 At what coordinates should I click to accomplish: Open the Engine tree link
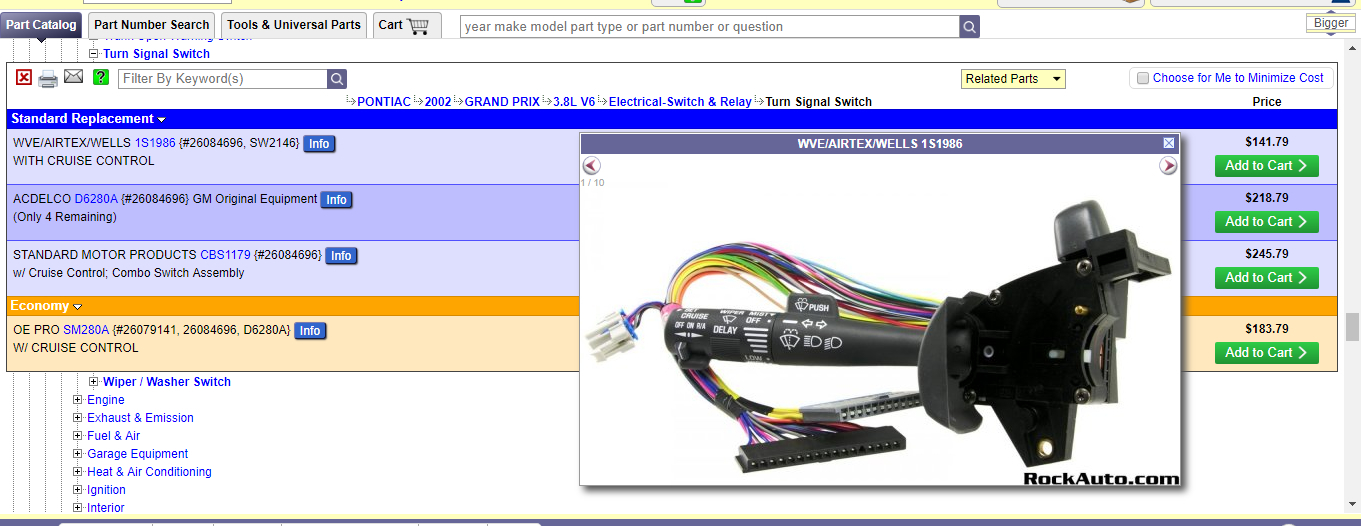tap(106, 400)
